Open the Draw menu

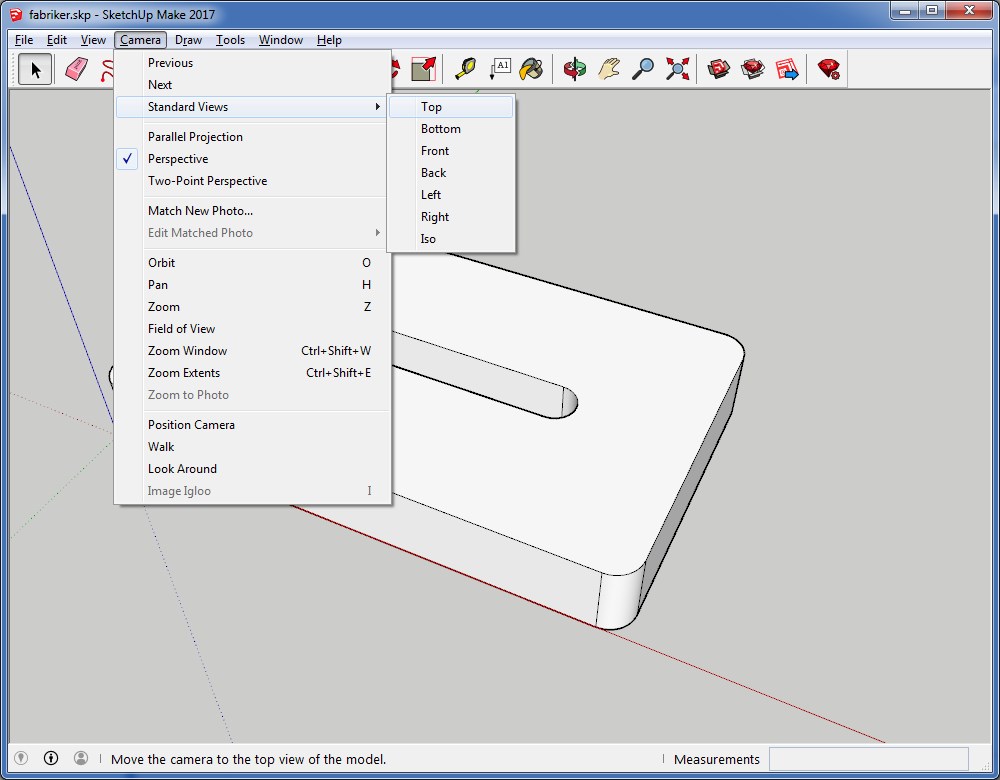click(x=186, y=40)
